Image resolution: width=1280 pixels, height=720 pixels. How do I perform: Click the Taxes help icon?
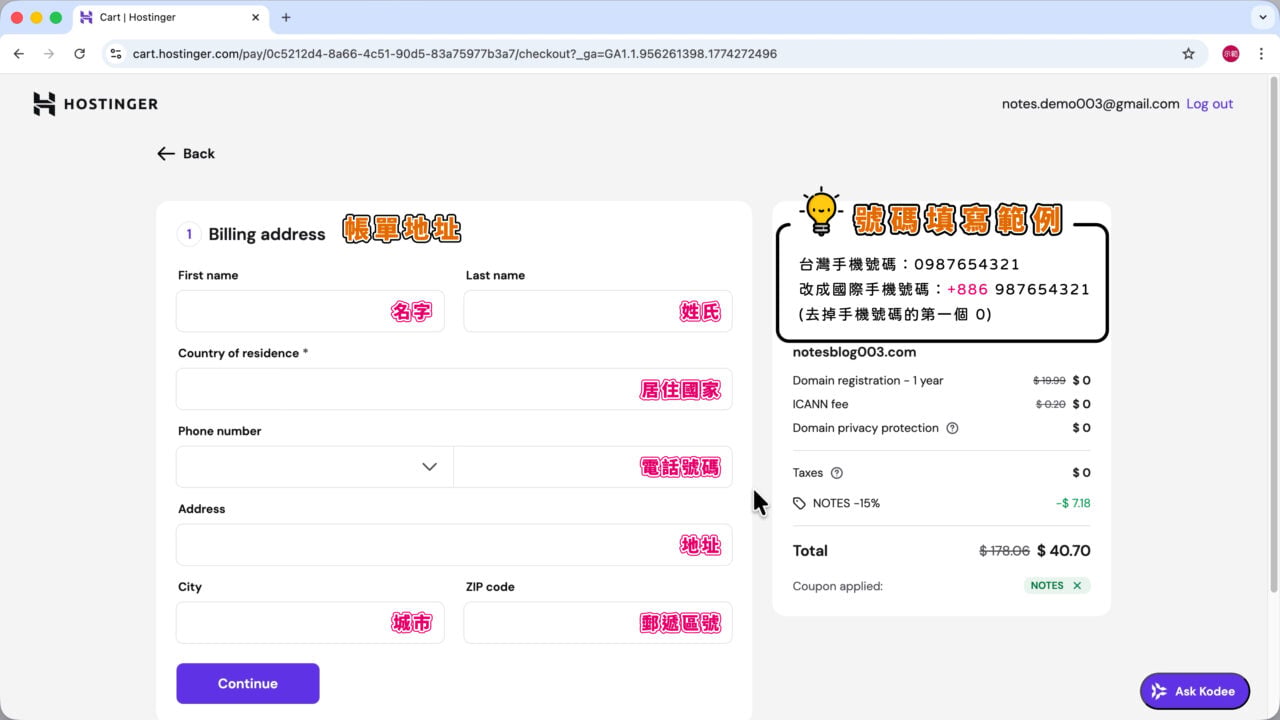tap(837, 473)
